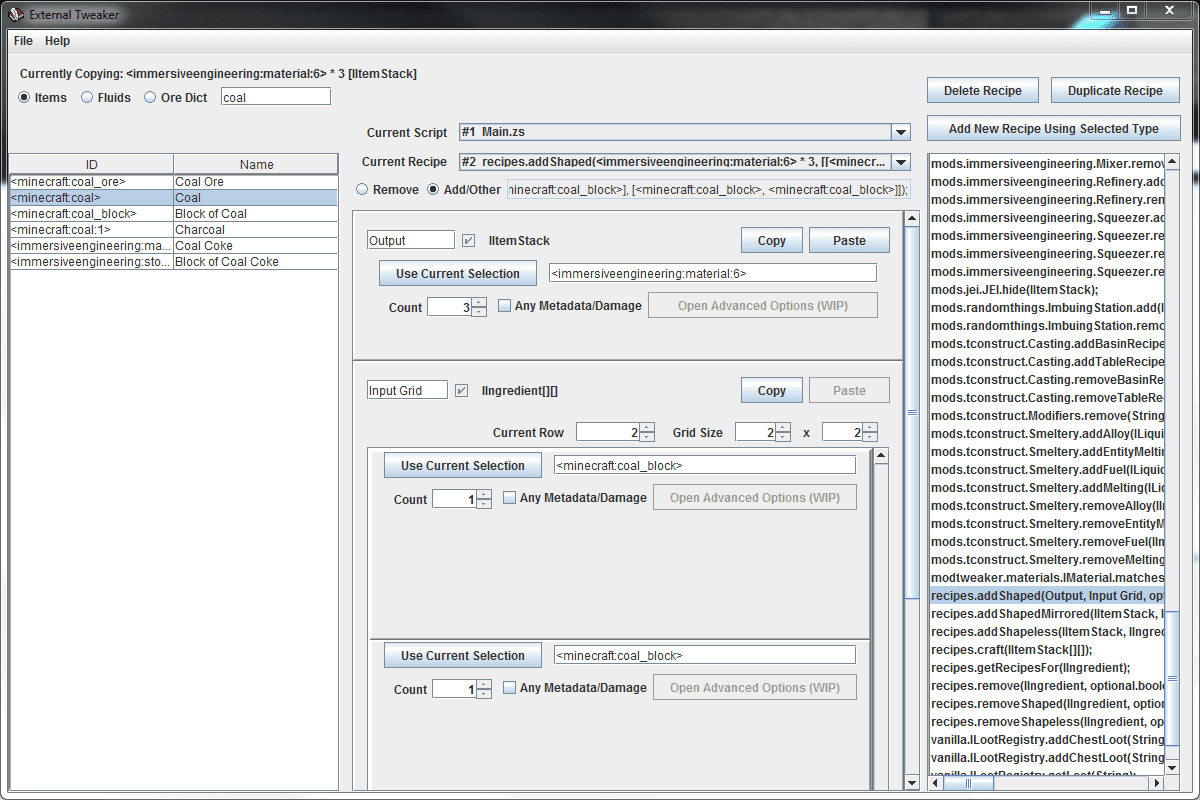Select recipes.remove in the type list
The width and height of the screenshot is (1200, 800).
(1047, 686)
